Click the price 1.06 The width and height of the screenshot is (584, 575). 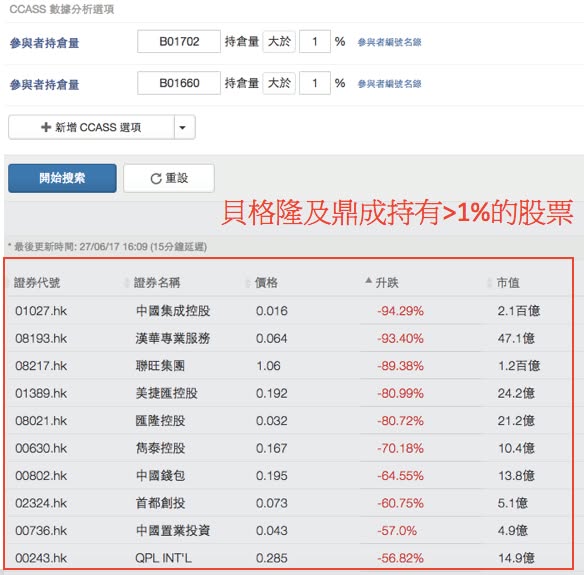268,366
